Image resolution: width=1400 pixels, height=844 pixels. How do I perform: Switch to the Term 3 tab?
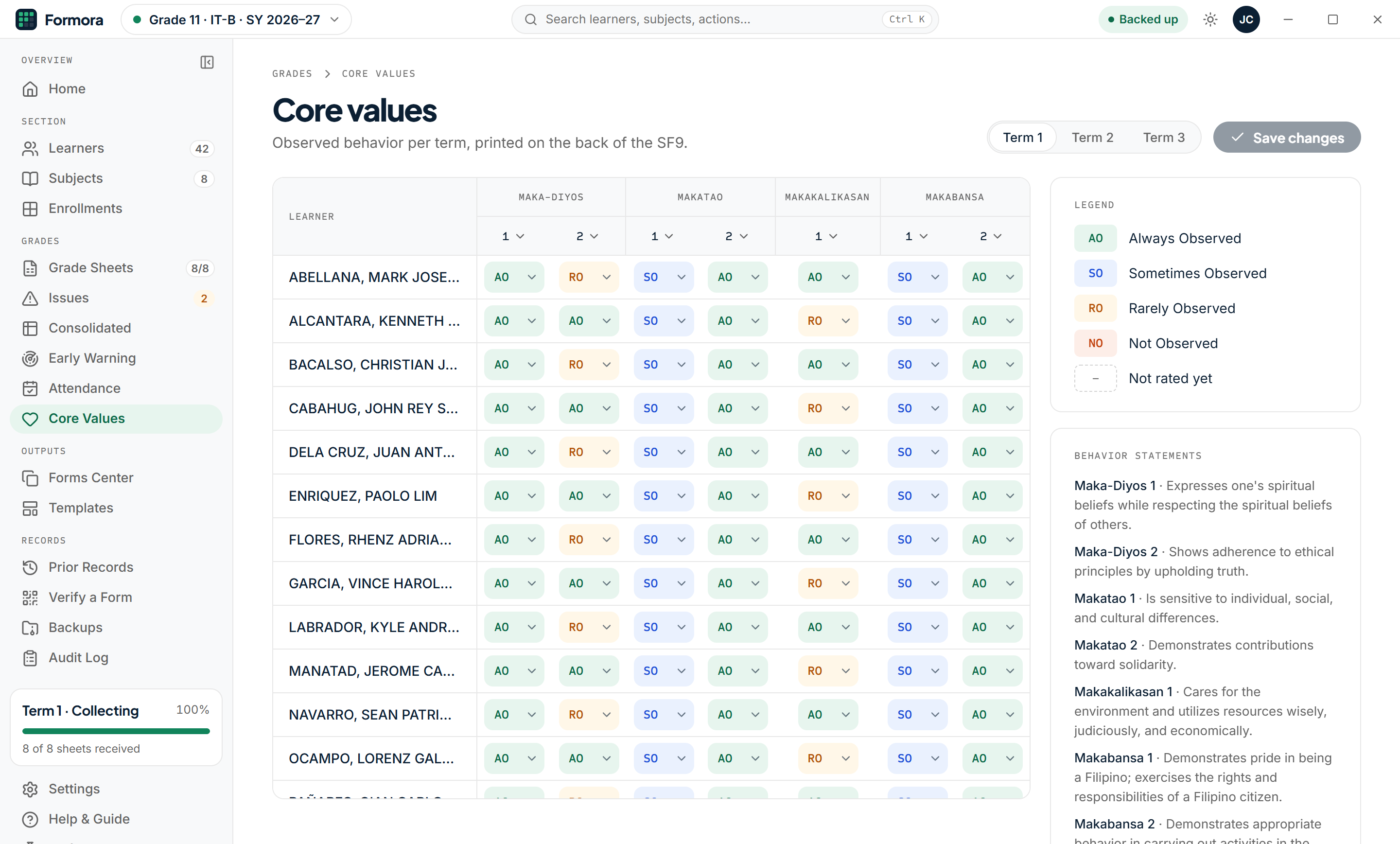[x=1164, y=138]
